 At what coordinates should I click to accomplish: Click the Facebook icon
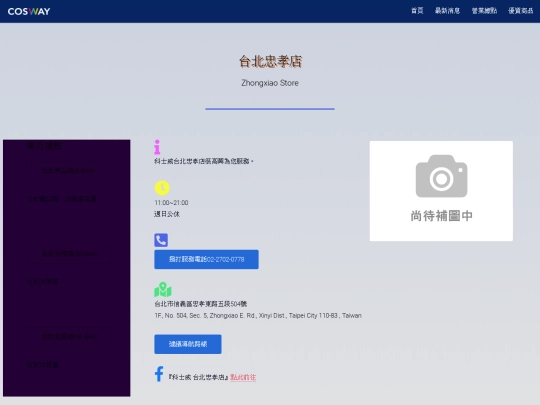tap(159, 374)
